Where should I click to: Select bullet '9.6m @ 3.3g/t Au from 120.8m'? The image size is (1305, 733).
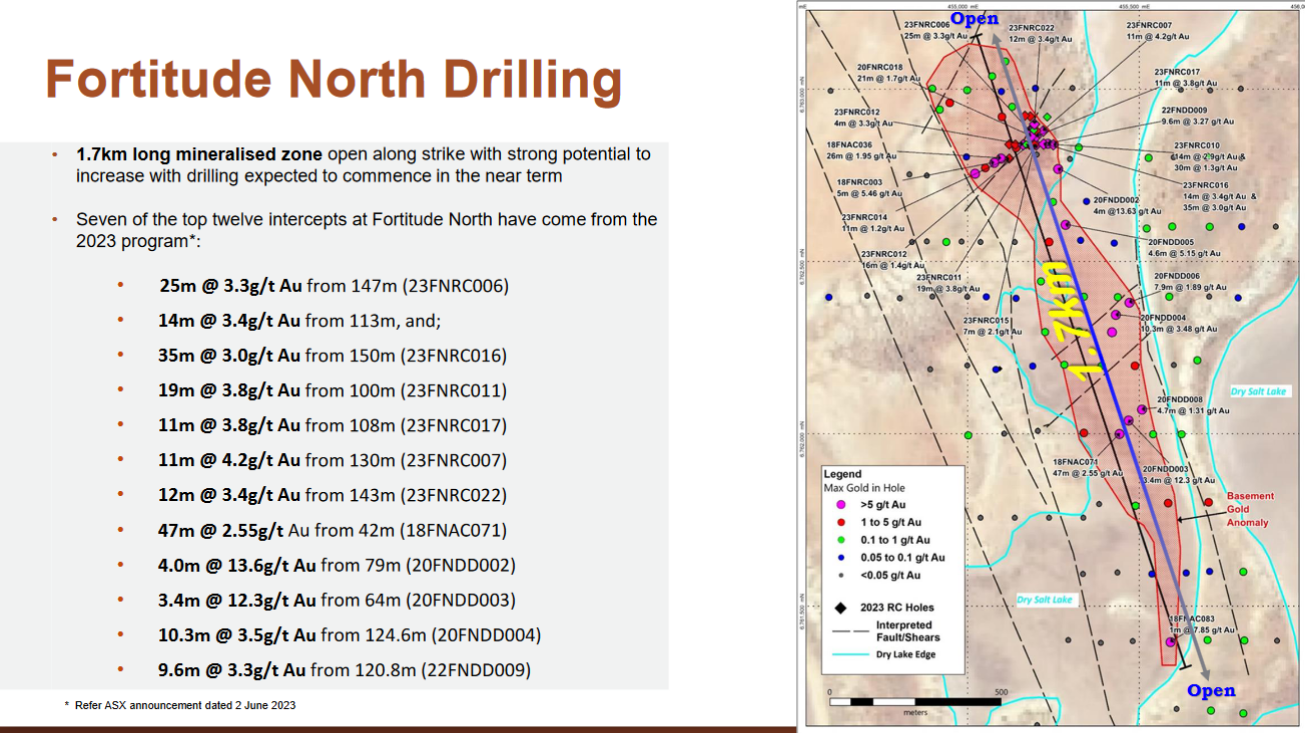[344, 671]
